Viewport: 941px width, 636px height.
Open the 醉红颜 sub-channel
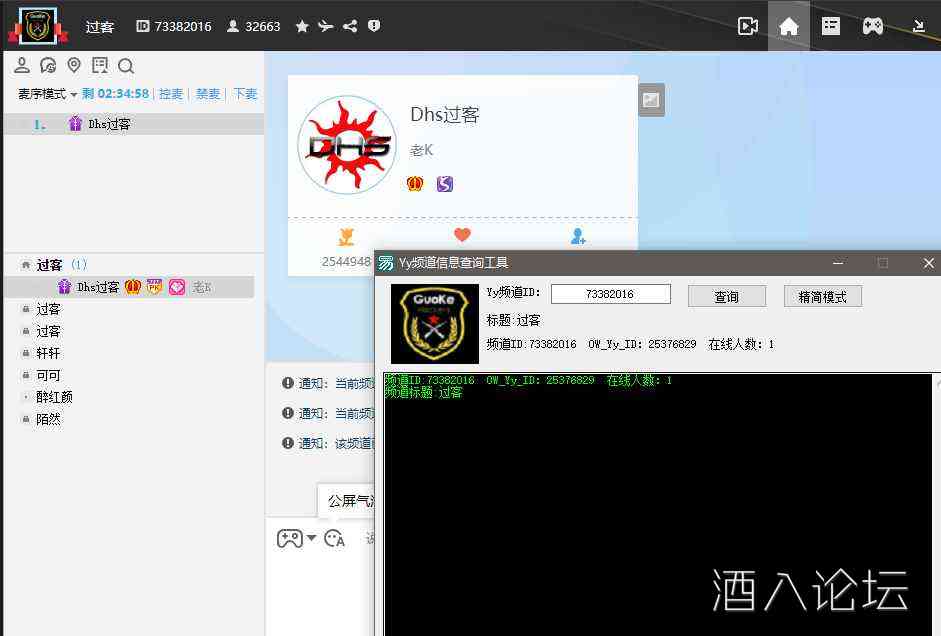pyautogui.click(x=54, y=397)
